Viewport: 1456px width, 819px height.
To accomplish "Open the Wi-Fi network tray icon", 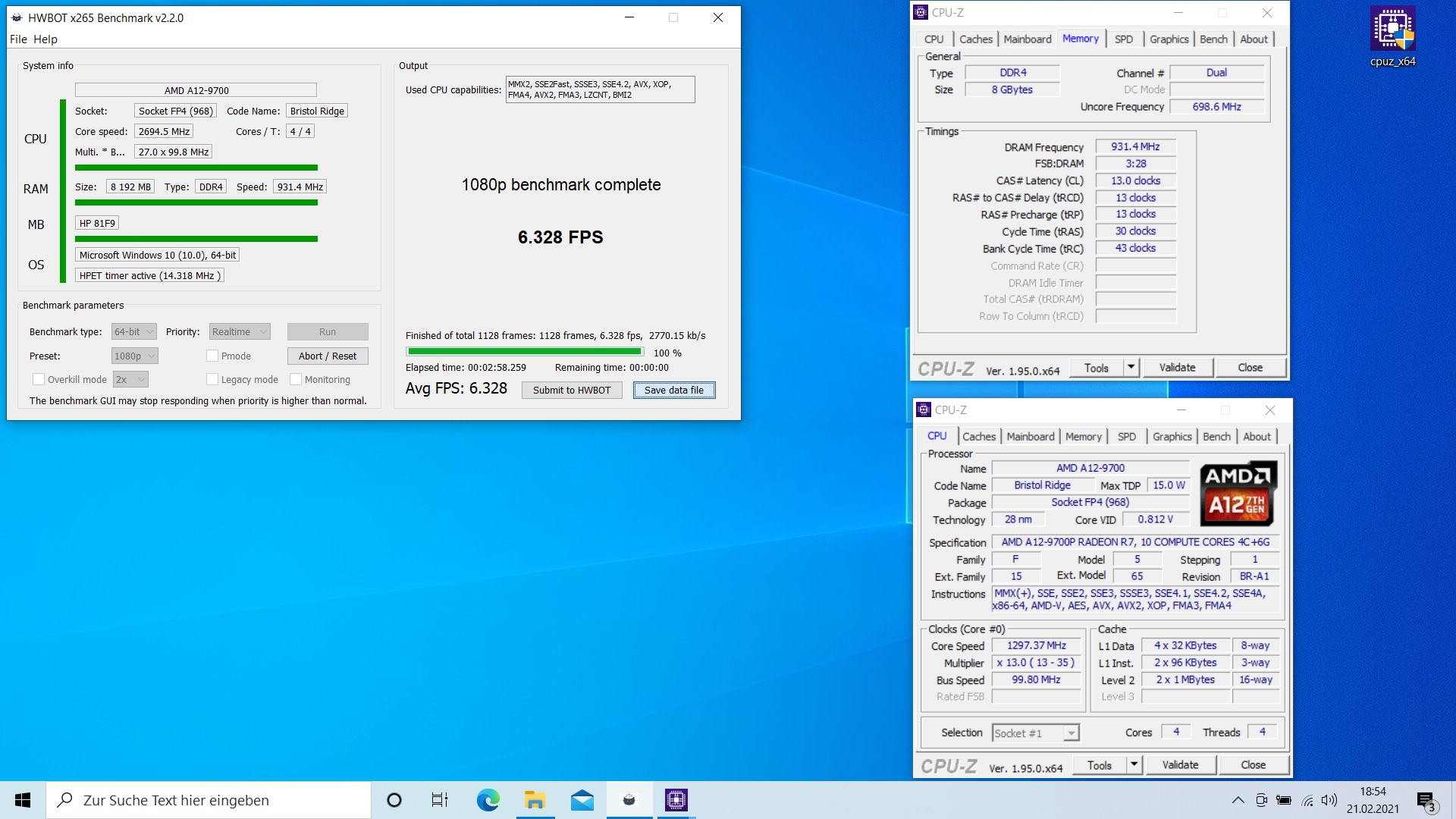I will [1307, 800].
